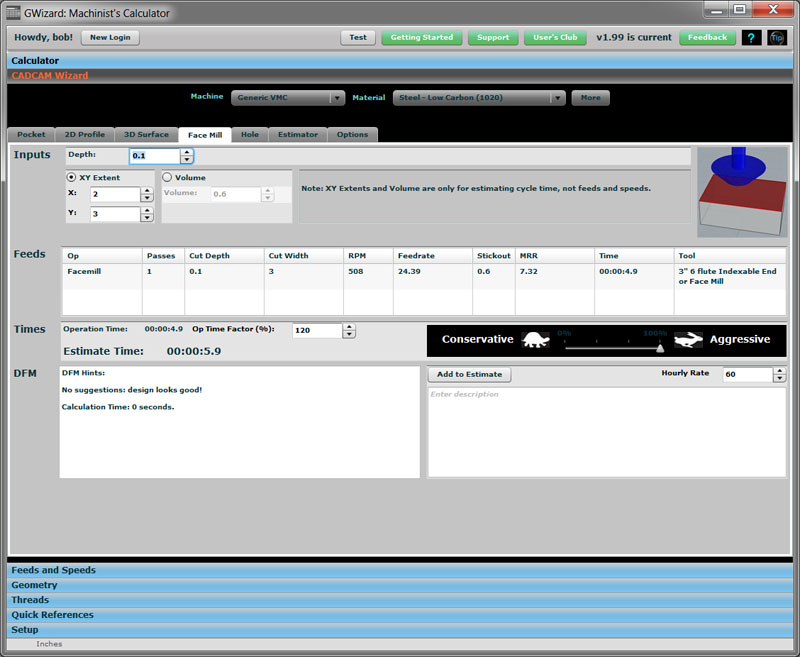The height and width of the screenshot is (657, 800).
Task: Click the Conservative-Aggressive slider handle
Action: pyautogui.click(x=660, y=348)
